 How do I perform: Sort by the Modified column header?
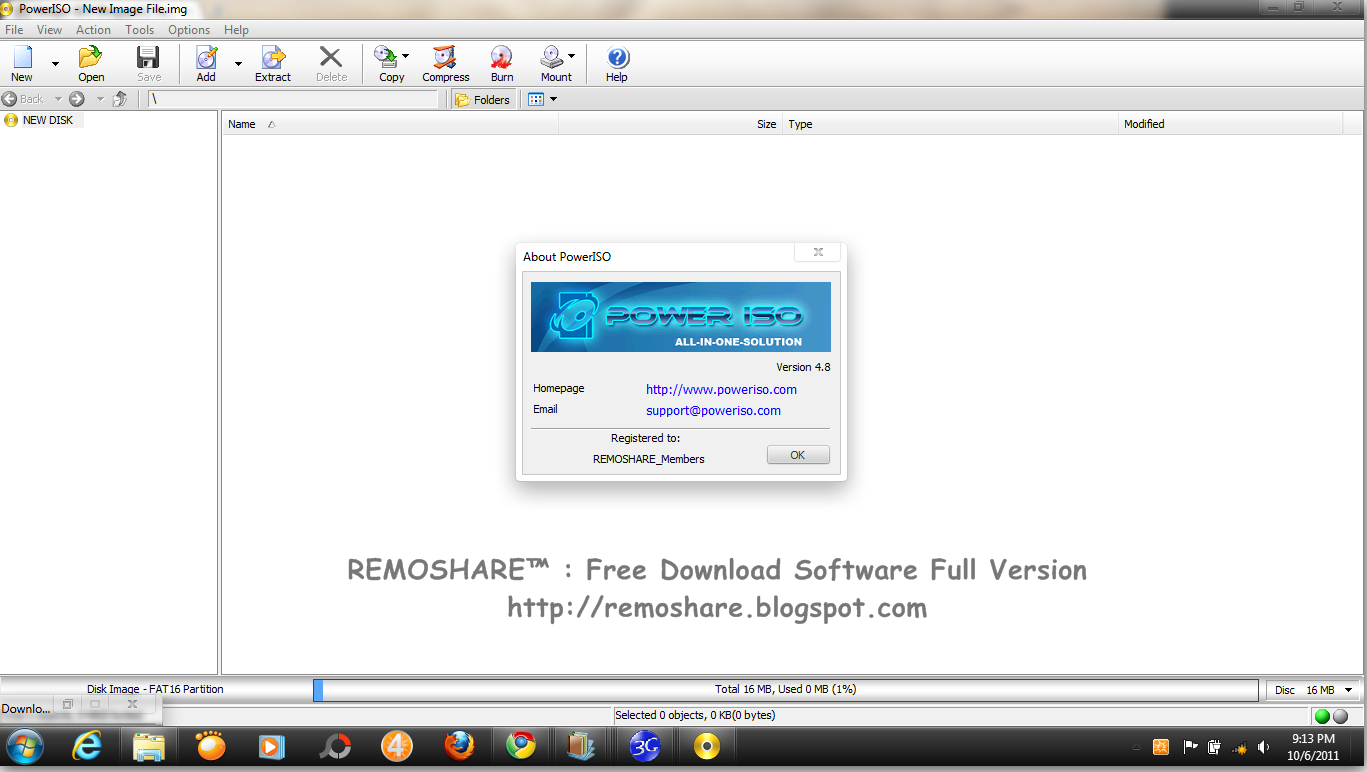(x=1230, y=124)
